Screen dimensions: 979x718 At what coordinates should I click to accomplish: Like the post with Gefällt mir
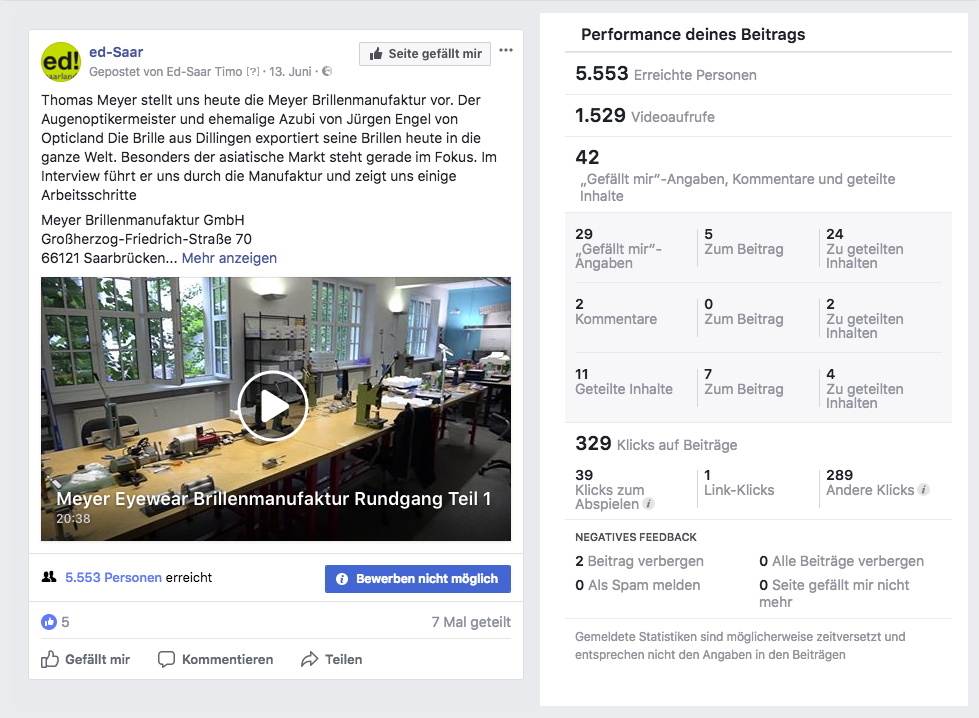[86, 659]
